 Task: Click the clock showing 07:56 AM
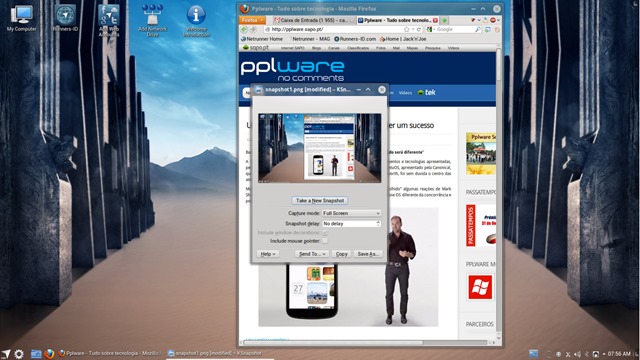pyautogui.click(x=619, y=354)
